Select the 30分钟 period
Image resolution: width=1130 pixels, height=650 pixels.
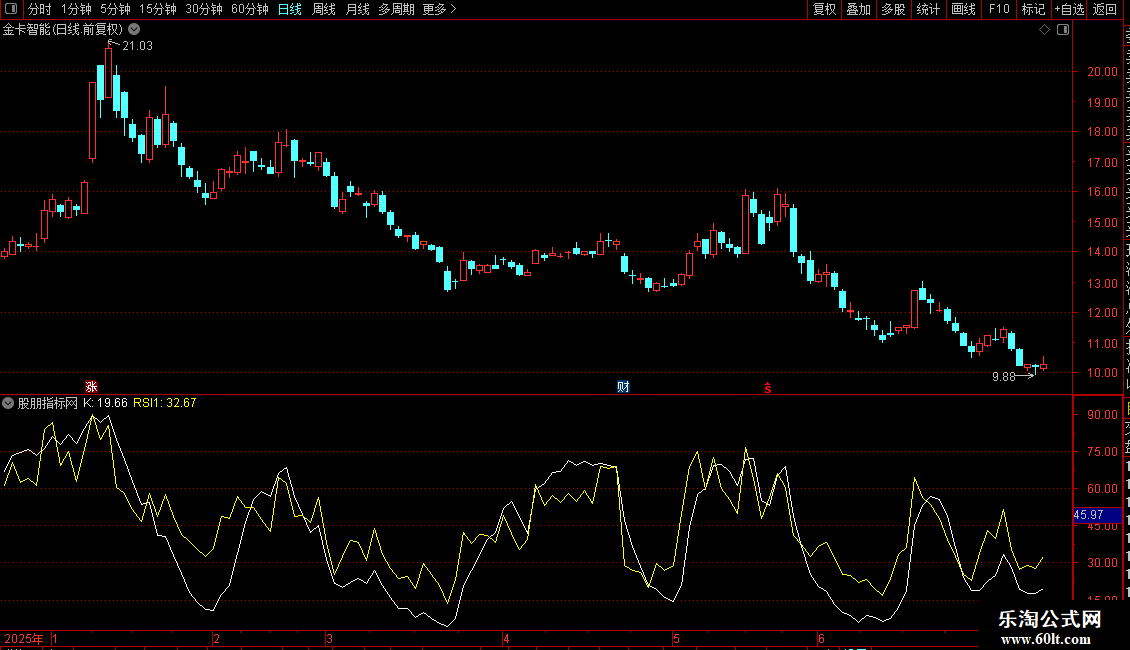pyautogui.click(x=204, y=9)
